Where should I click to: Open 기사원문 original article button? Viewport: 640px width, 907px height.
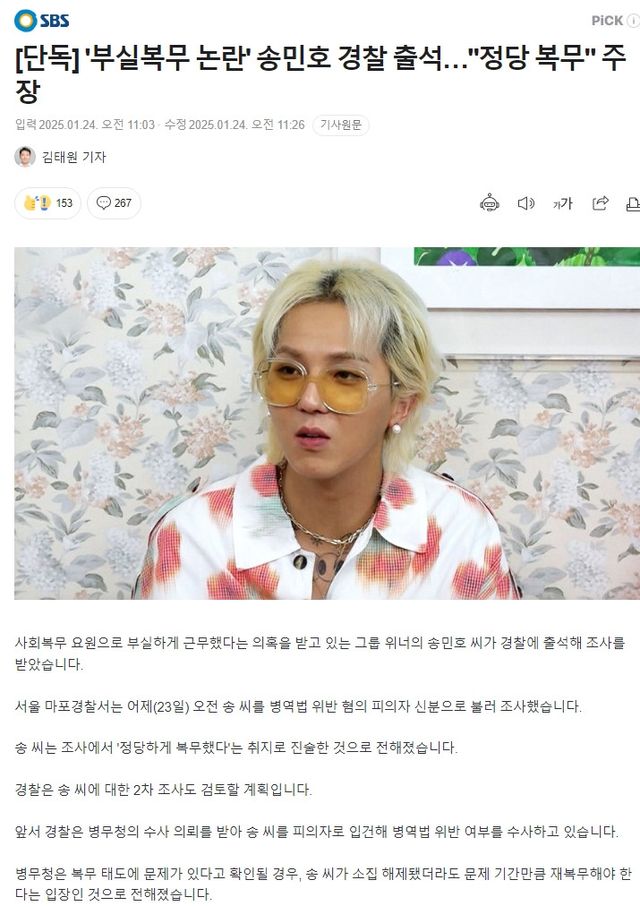click(x=341, y=125)
